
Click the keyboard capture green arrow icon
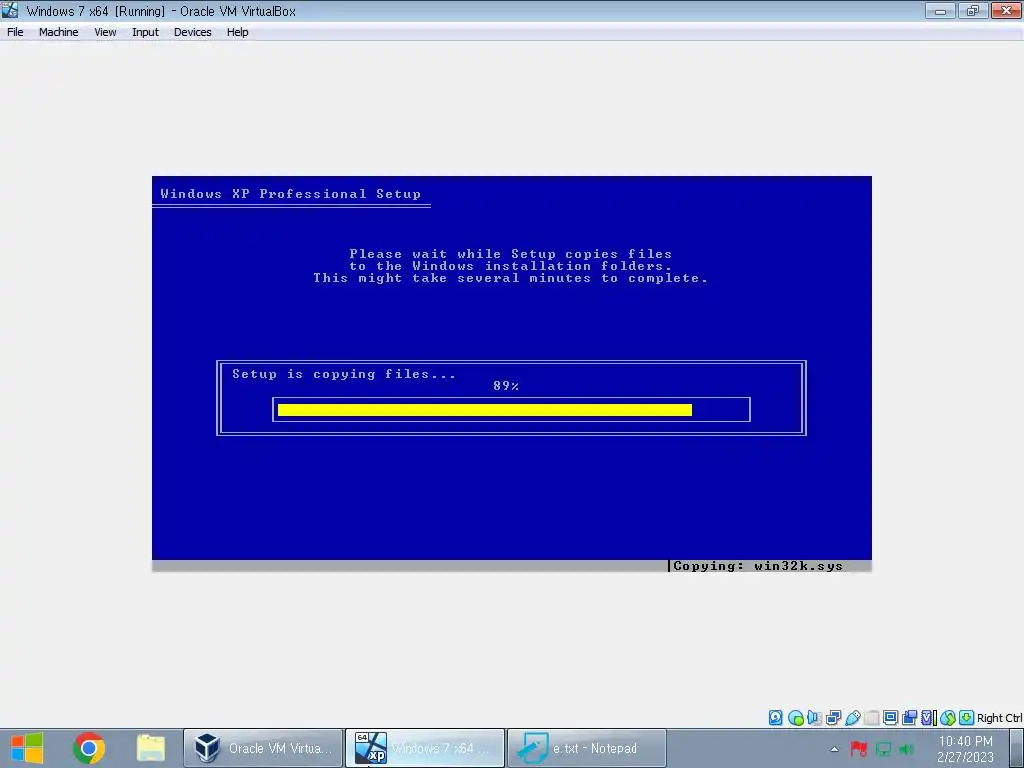click(x=967, y=718)
